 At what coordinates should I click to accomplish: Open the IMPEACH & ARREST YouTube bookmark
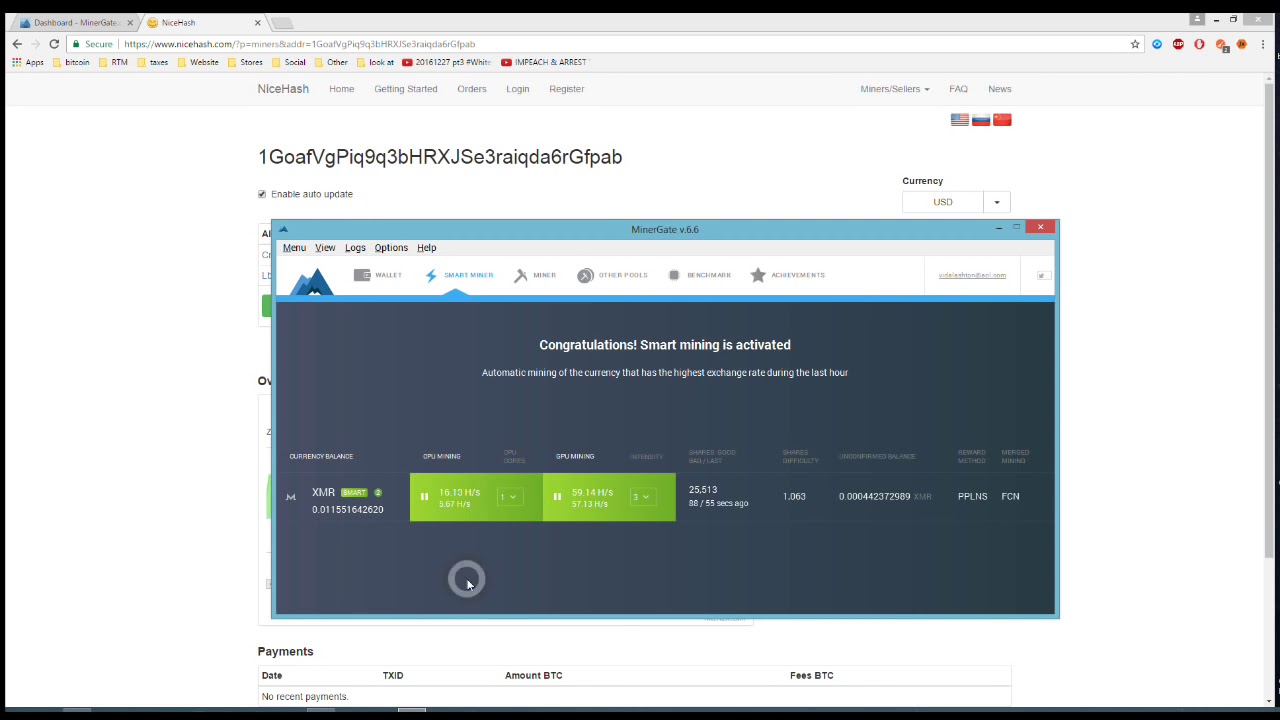click(543, 62)
